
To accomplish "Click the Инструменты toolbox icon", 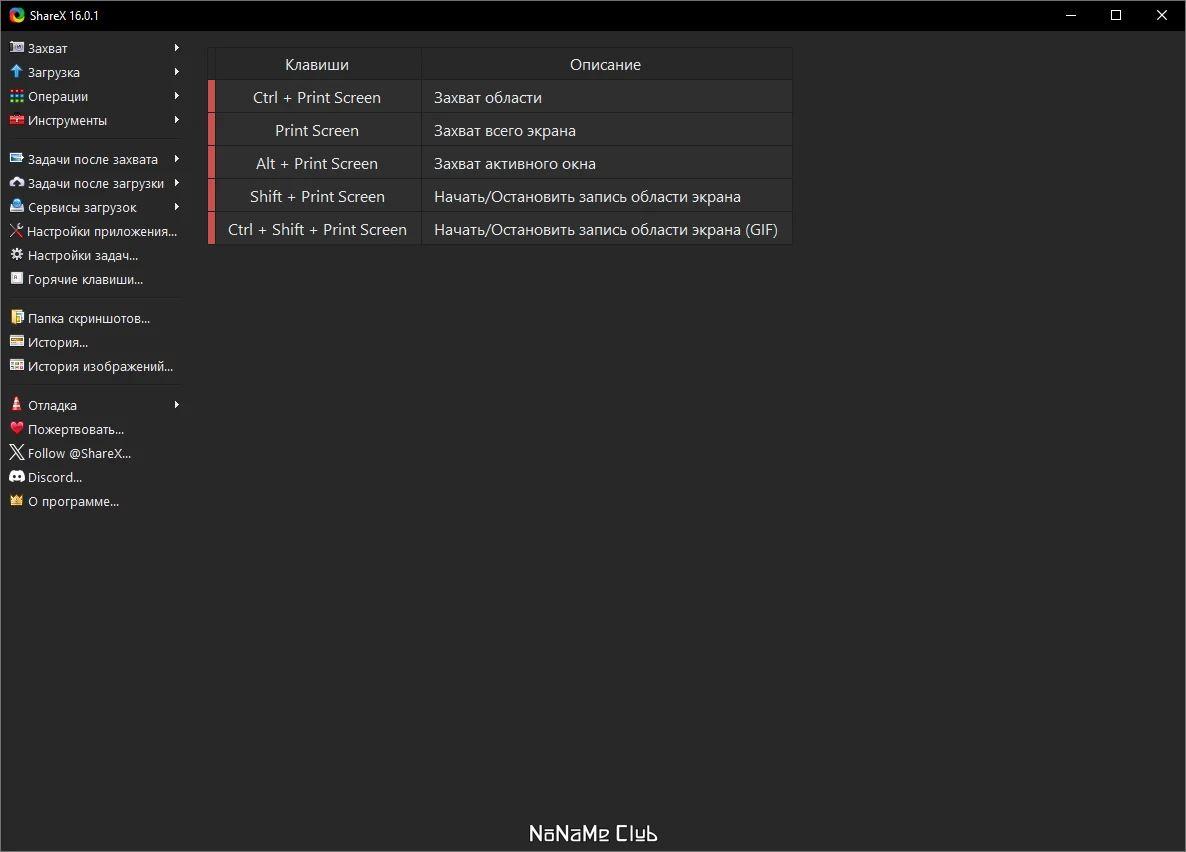I will point(17,120).
